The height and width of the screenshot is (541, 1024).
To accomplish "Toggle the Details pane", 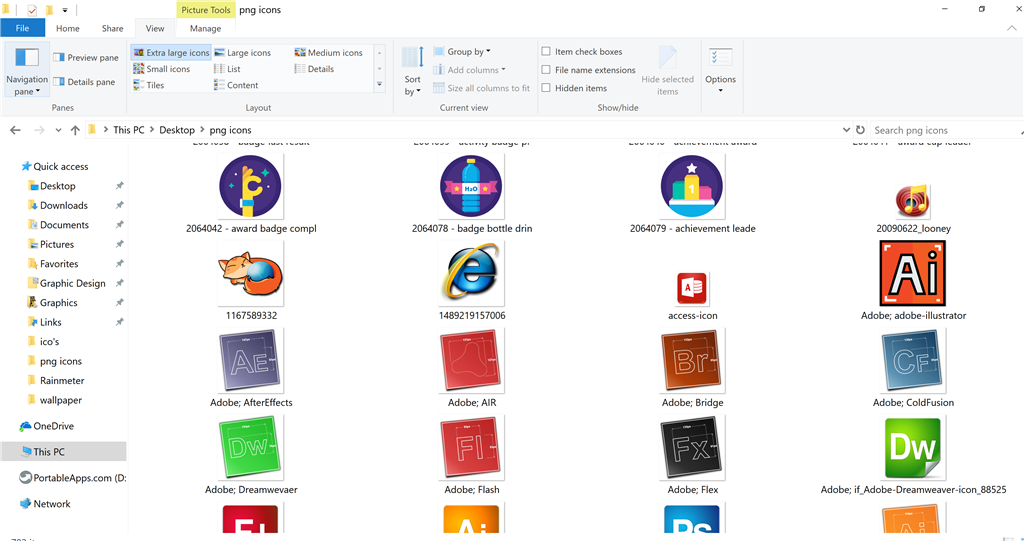I will click(x=84, y=82).
